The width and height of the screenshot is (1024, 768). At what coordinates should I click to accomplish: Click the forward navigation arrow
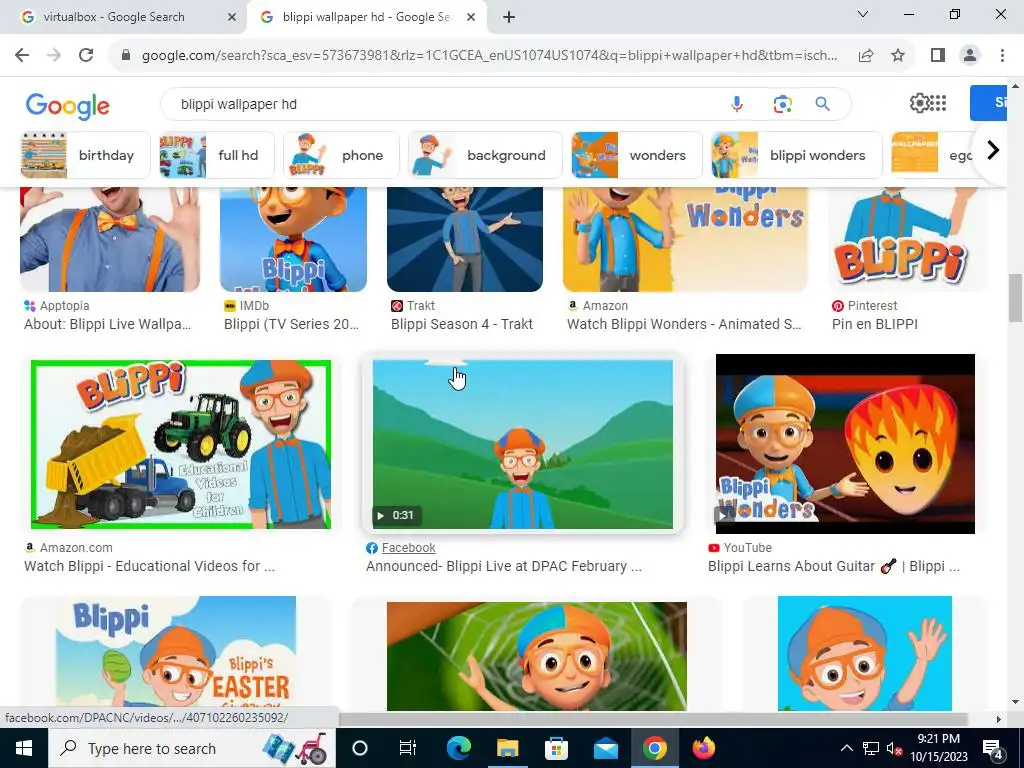click(54, 56)
